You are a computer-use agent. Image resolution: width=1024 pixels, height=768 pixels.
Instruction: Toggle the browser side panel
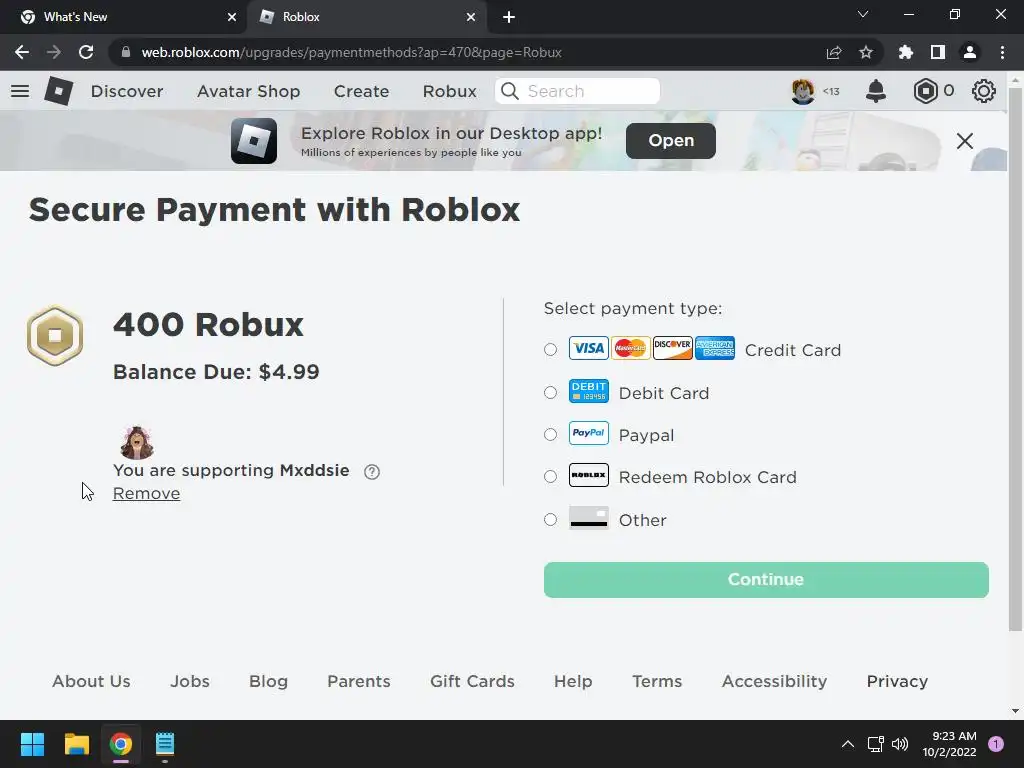coord(938,52)
